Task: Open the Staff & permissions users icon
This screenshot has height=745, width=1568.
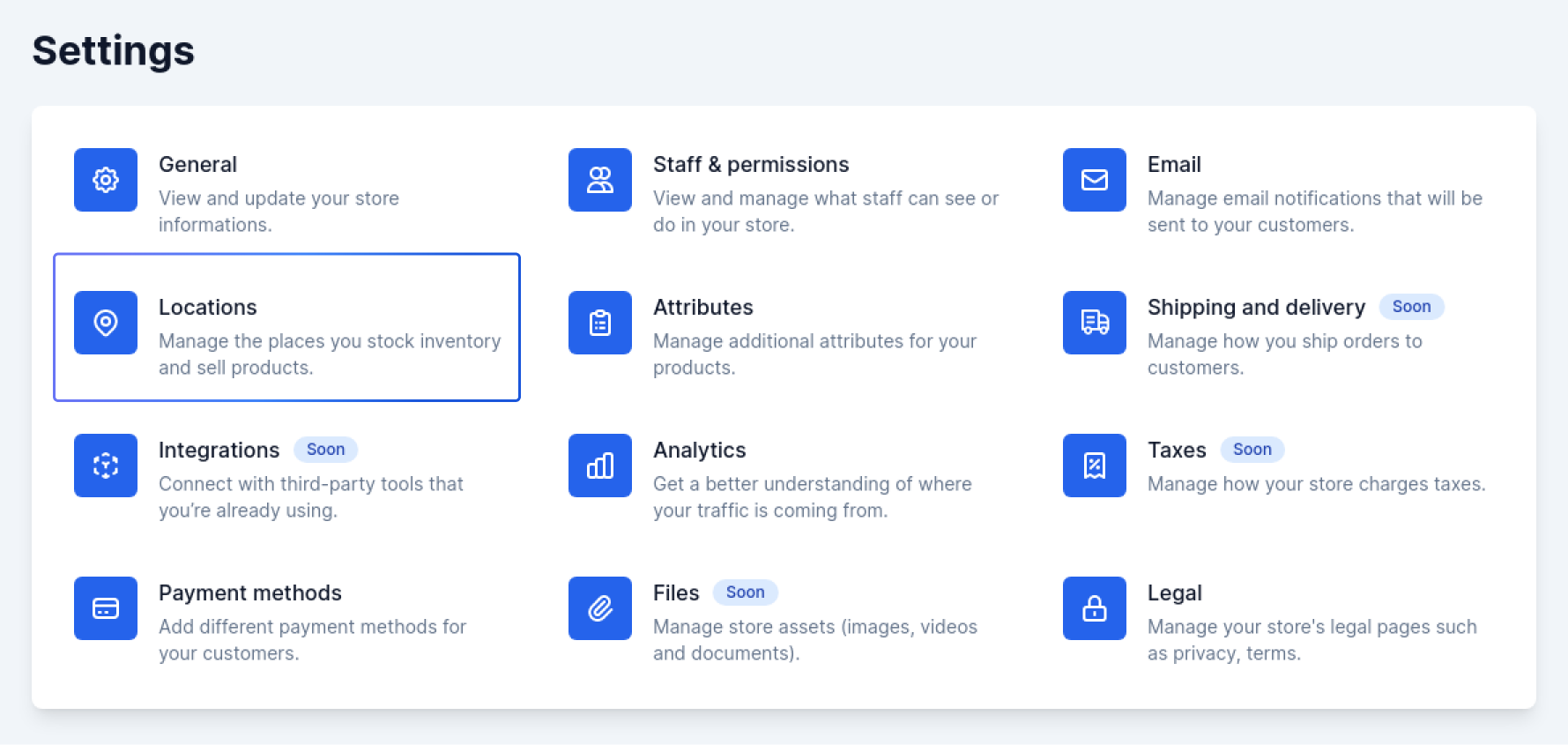Action: [x=600, y=180]
